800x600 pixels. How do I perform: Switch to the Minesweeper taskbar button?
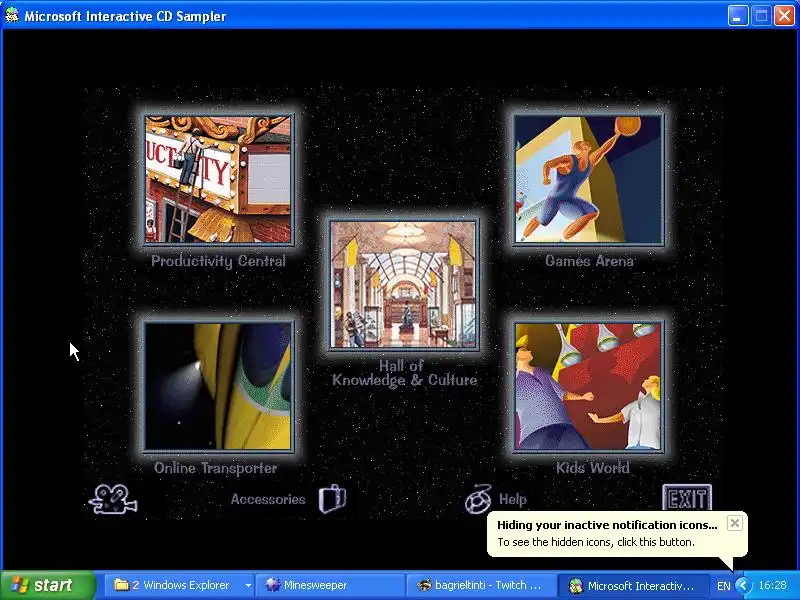[x=330, y=585]
